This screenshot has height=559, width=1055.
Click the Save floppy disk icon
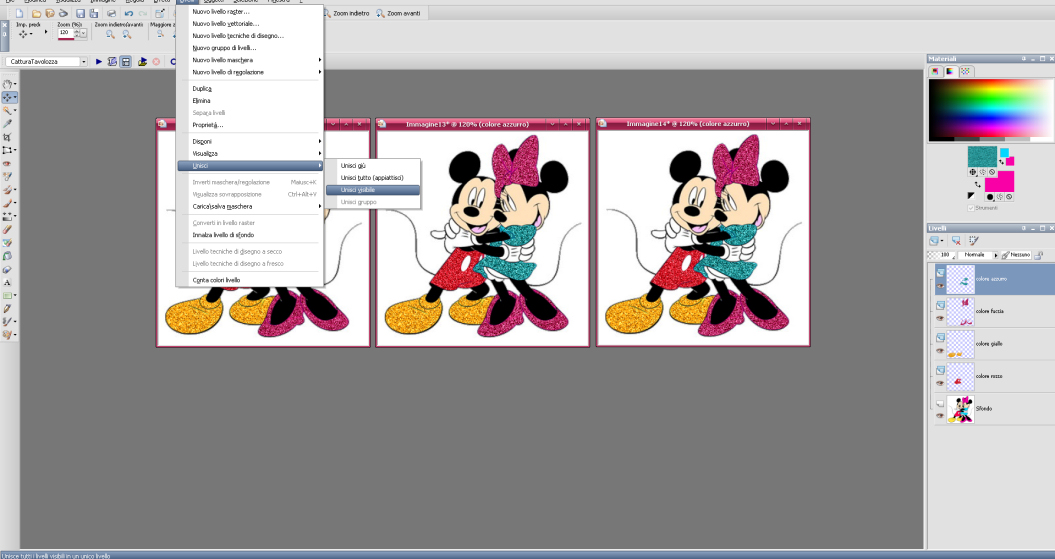[x=81, y=13]
